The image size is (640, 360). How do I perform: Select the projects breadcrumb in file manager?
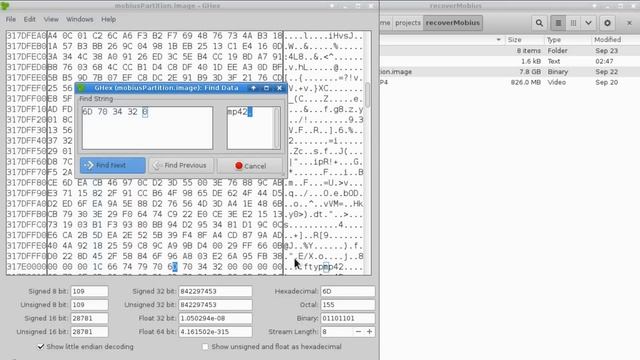point(408,23)
